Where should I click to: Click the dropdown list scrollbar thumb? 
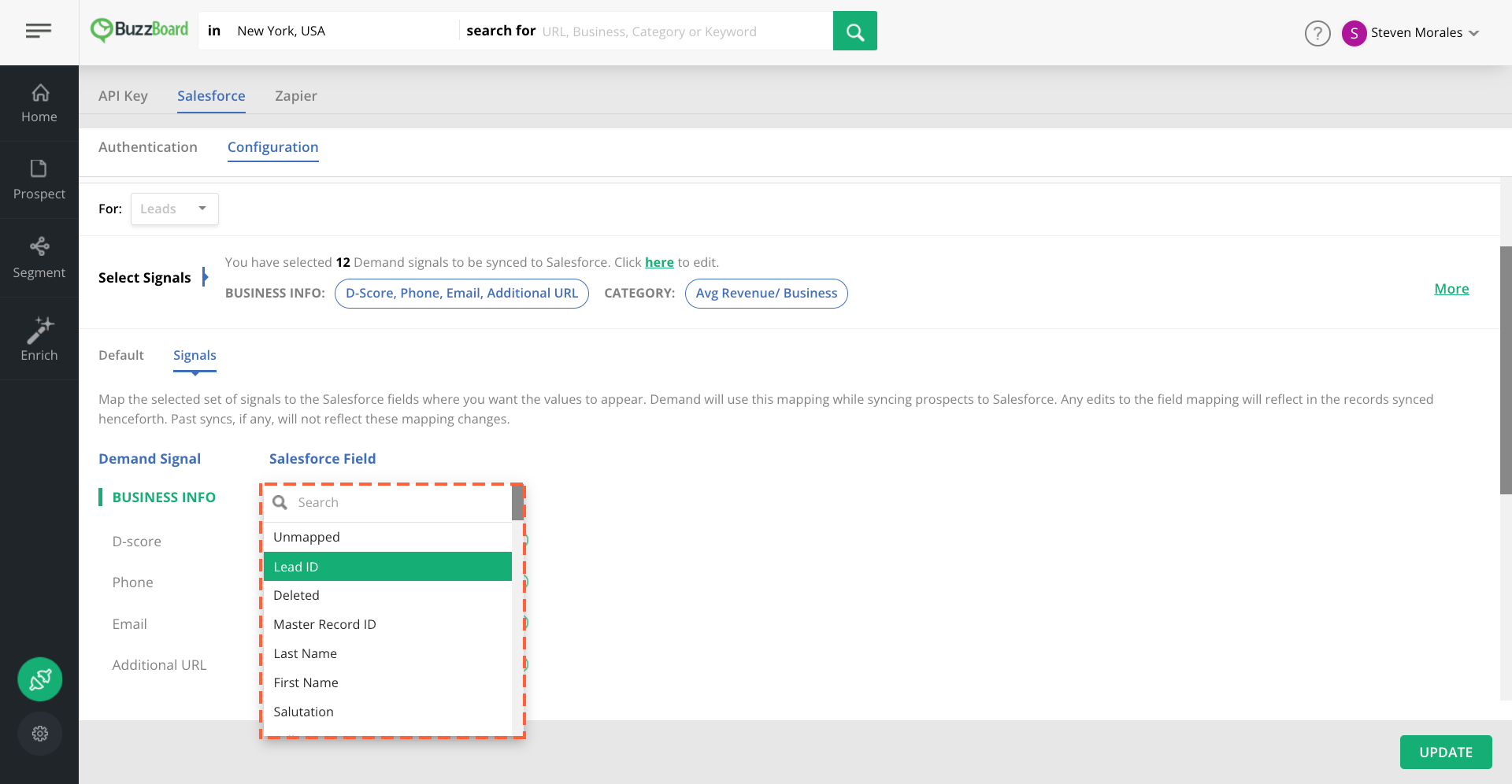tap(517, 503)
